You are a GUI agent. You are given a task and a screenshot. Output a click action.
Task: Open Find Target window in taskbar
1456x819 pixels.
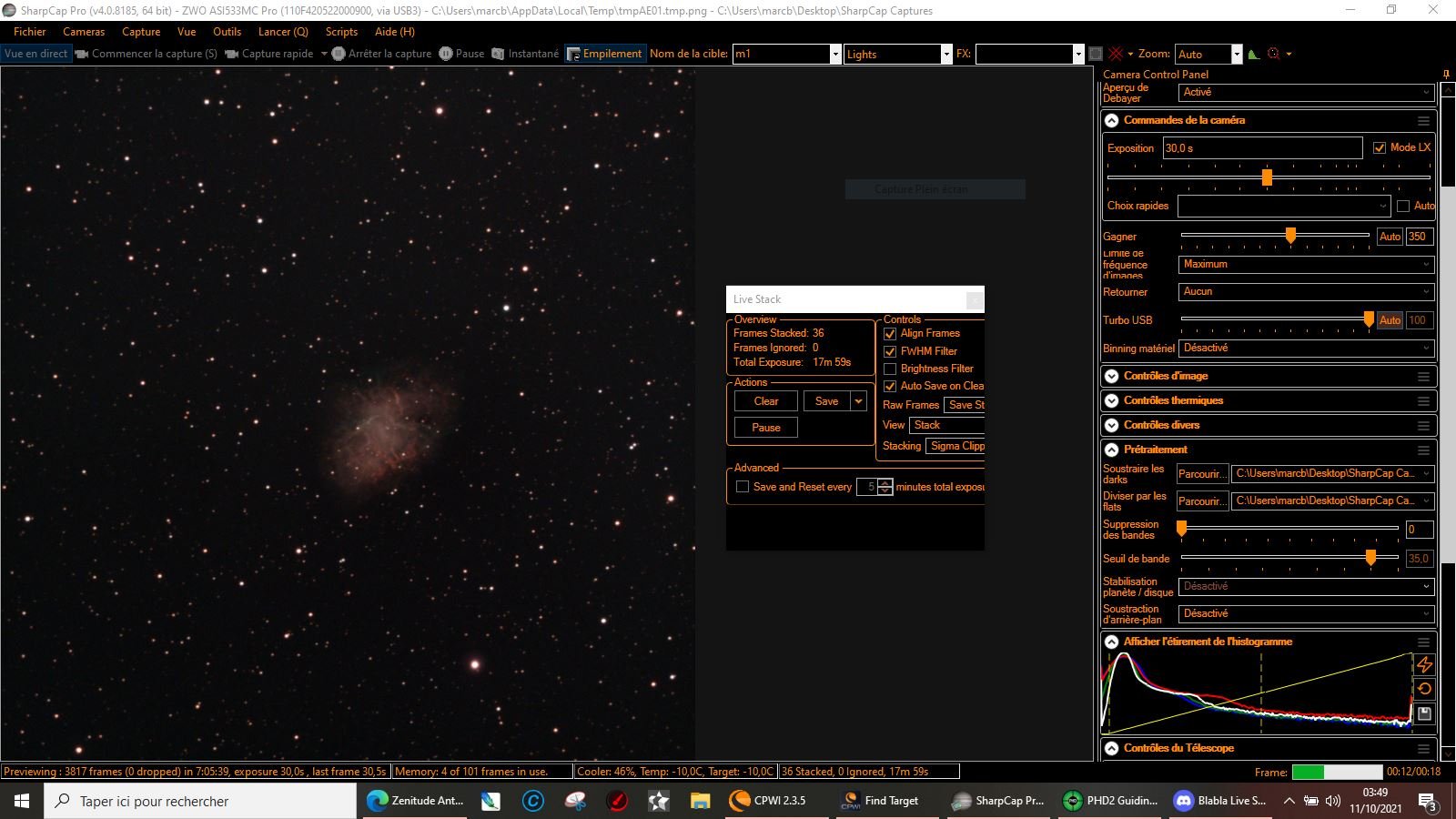(x=879, y=801)
